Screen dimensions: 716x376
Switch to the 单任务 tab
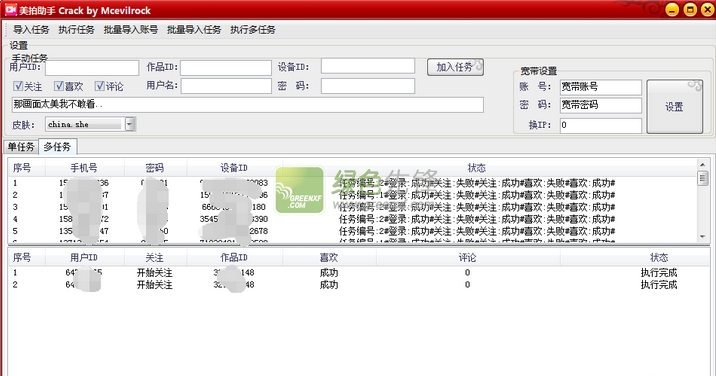pyautogui.click(x=21, y=147)
